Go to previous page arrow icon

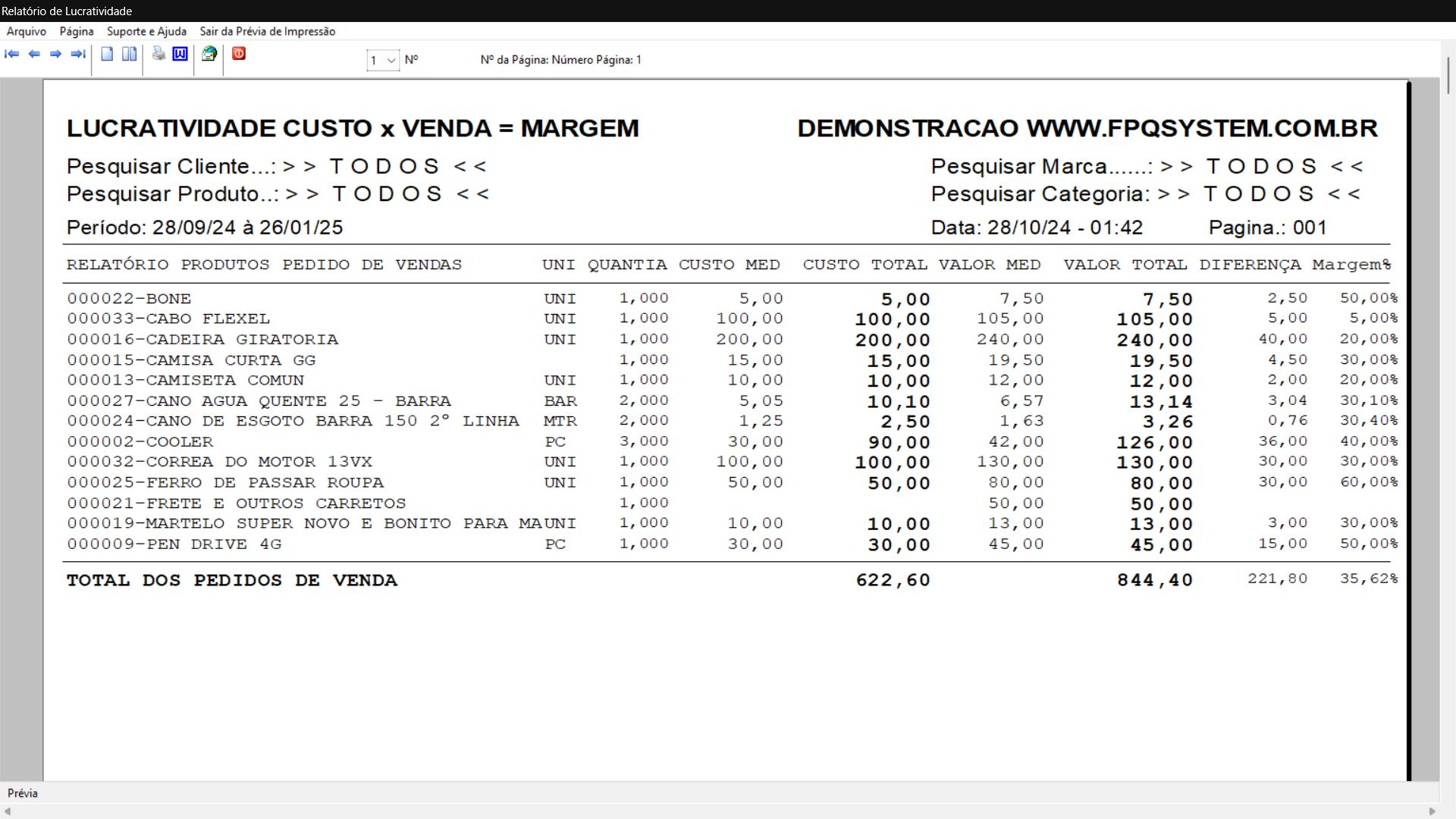coord(34,54)
